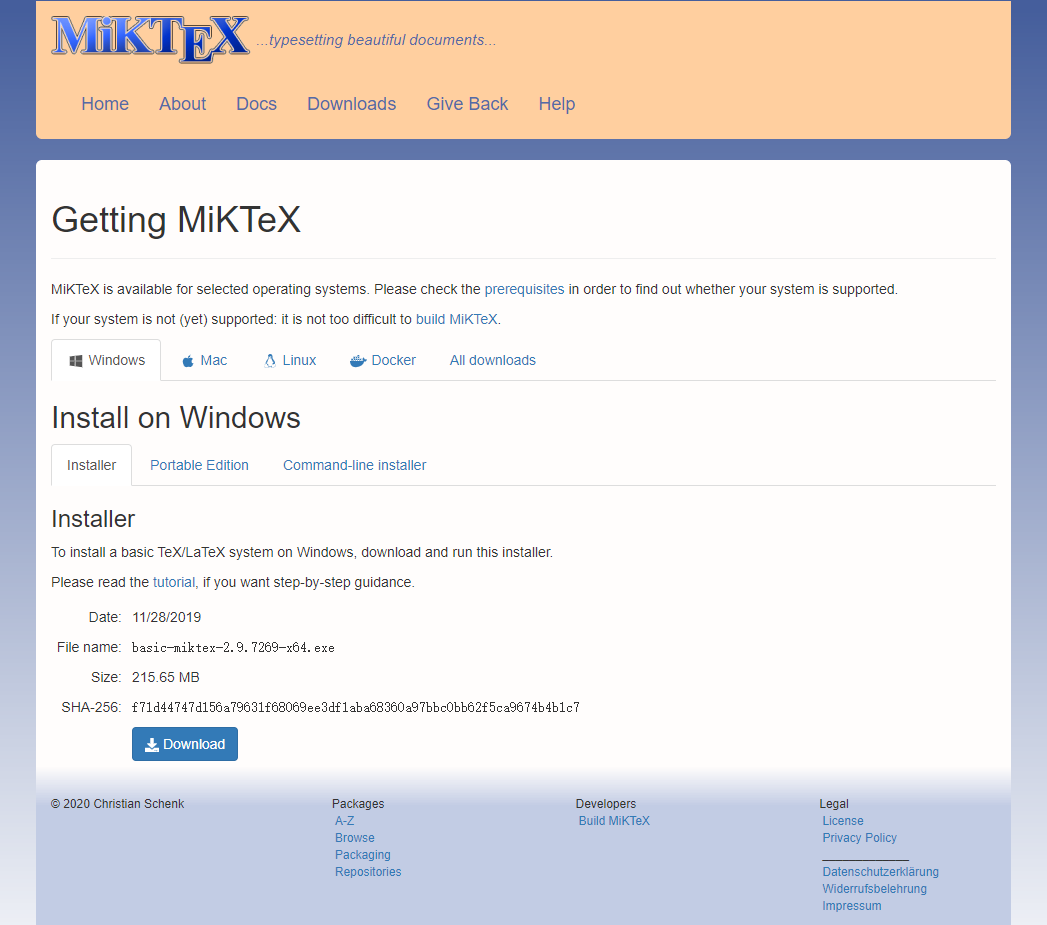Image resolution: width=1047 pixels, height=925 pixels.
Task: Click the Docker whale icon
Action: 358,361
